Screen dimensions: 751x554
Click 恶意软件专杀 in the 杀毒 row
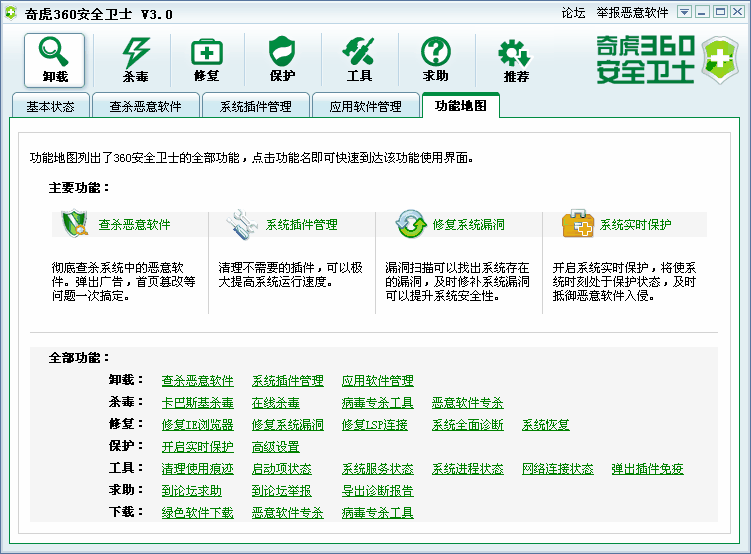pos(467,403)
